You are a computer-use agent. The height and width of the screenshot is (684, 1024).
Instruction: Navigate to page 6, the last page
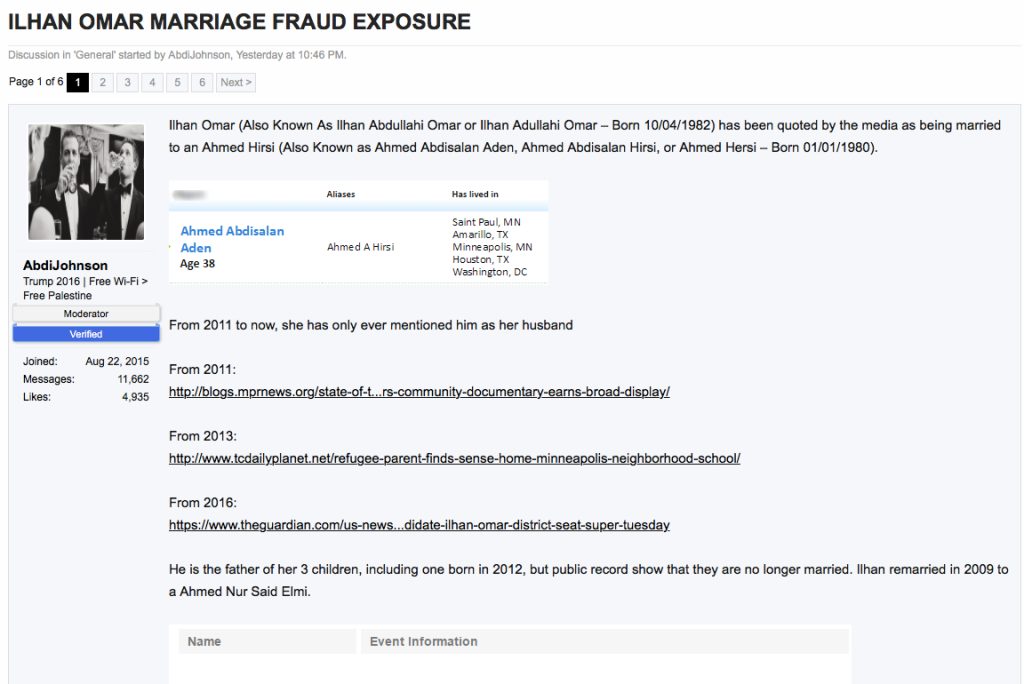tap(202, 82)
